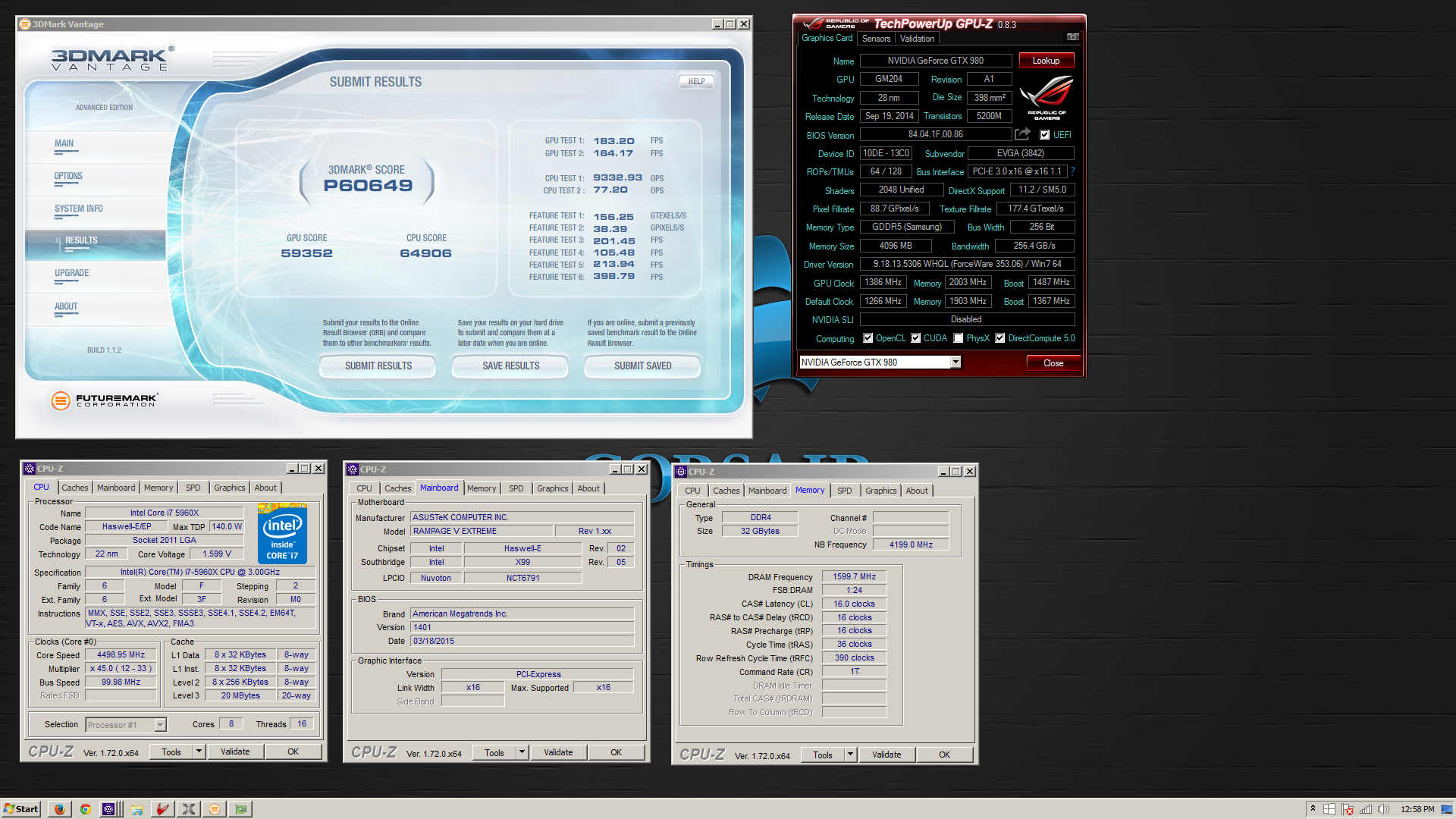This screenshot has width=1456, height=819.
Task: Click the BIOS date 03/18/2015
Action: click(522, 642)
